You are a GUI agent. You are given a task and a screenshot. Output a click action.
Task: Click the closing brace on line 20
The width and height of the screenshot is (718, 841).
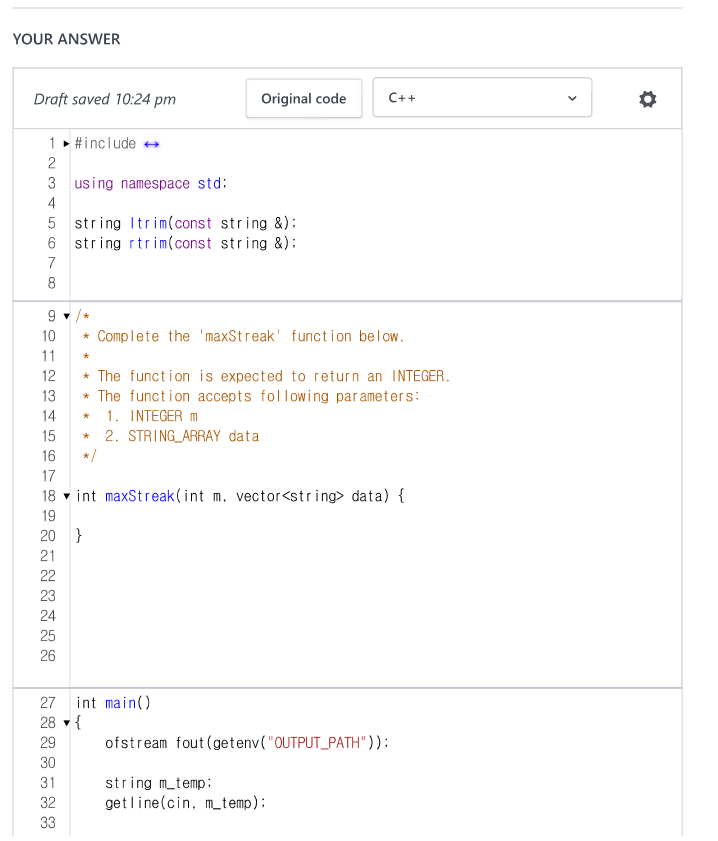79,535
